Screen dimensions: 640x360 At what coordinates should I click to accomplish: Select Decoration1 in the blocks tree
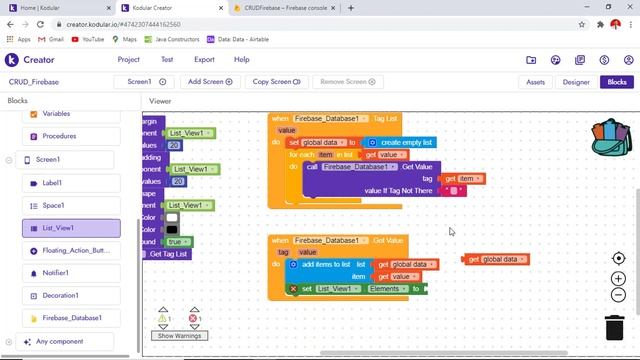[x=71, y=296]
